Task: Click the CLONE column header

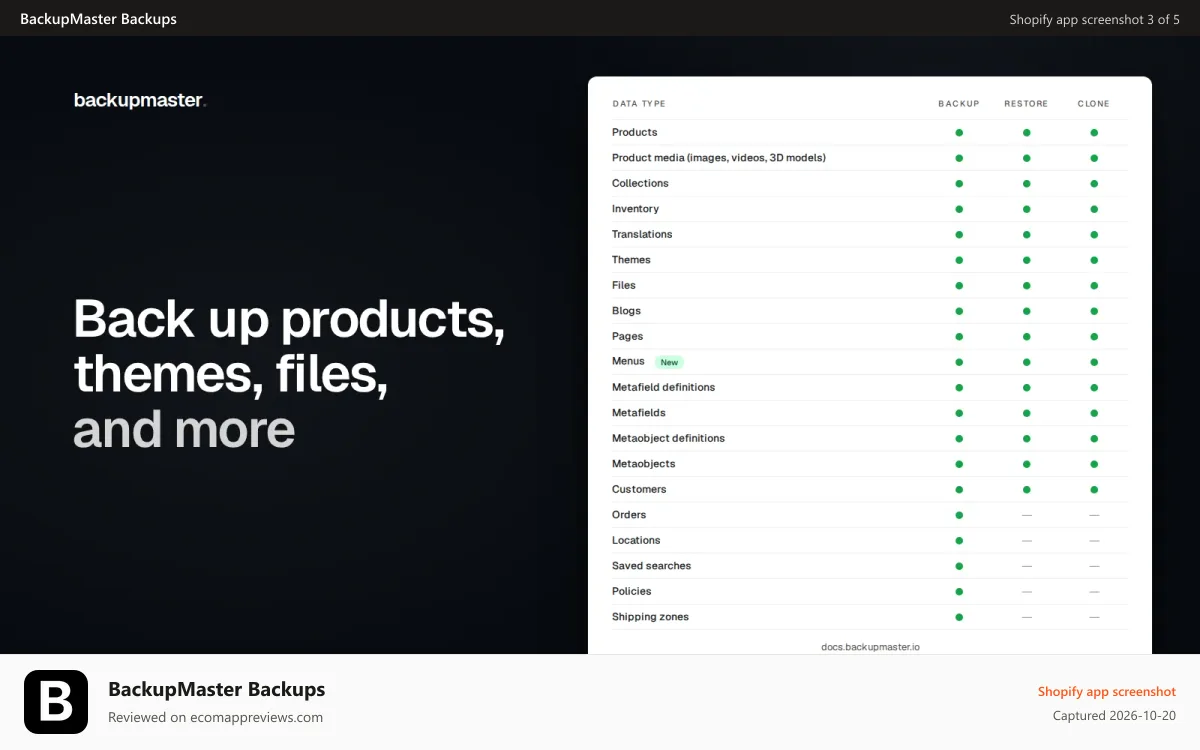Action: click(1094, 104)
